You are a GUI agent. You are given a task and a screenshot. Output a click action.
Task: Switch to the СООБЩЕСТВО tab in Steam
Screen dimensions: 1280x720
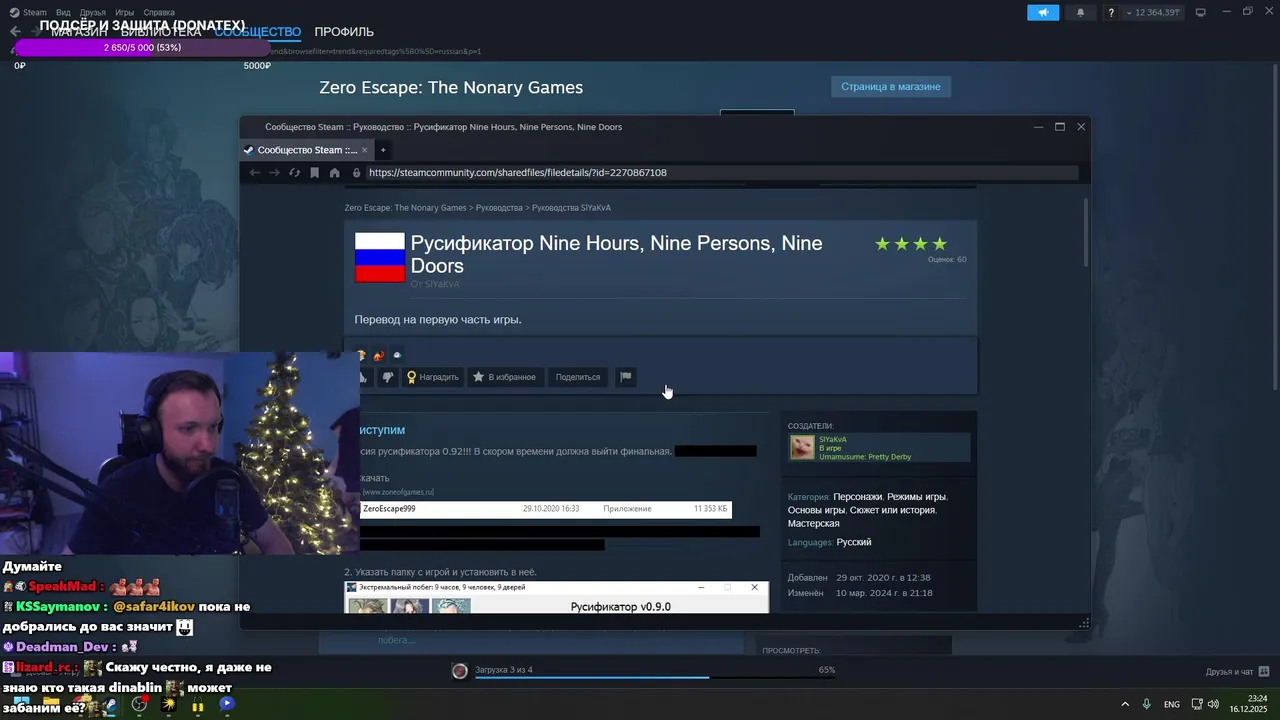pos(257,32)
